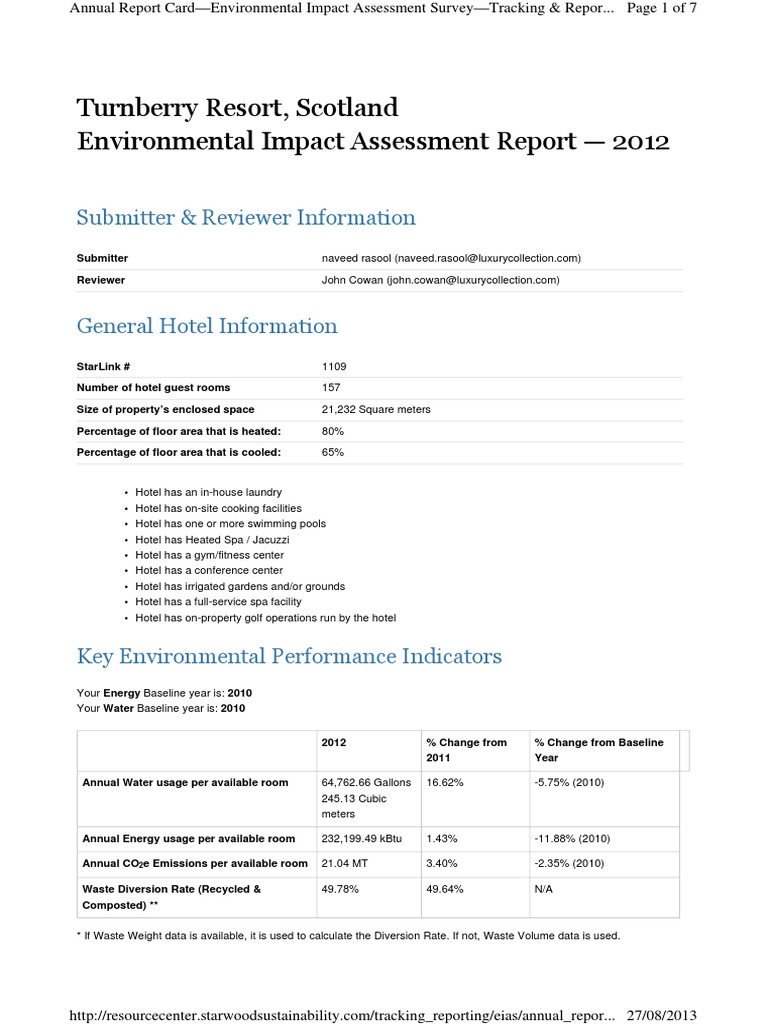Select the reviewer entry John Cowan
768x1024 pixels.
click(440, 280)
